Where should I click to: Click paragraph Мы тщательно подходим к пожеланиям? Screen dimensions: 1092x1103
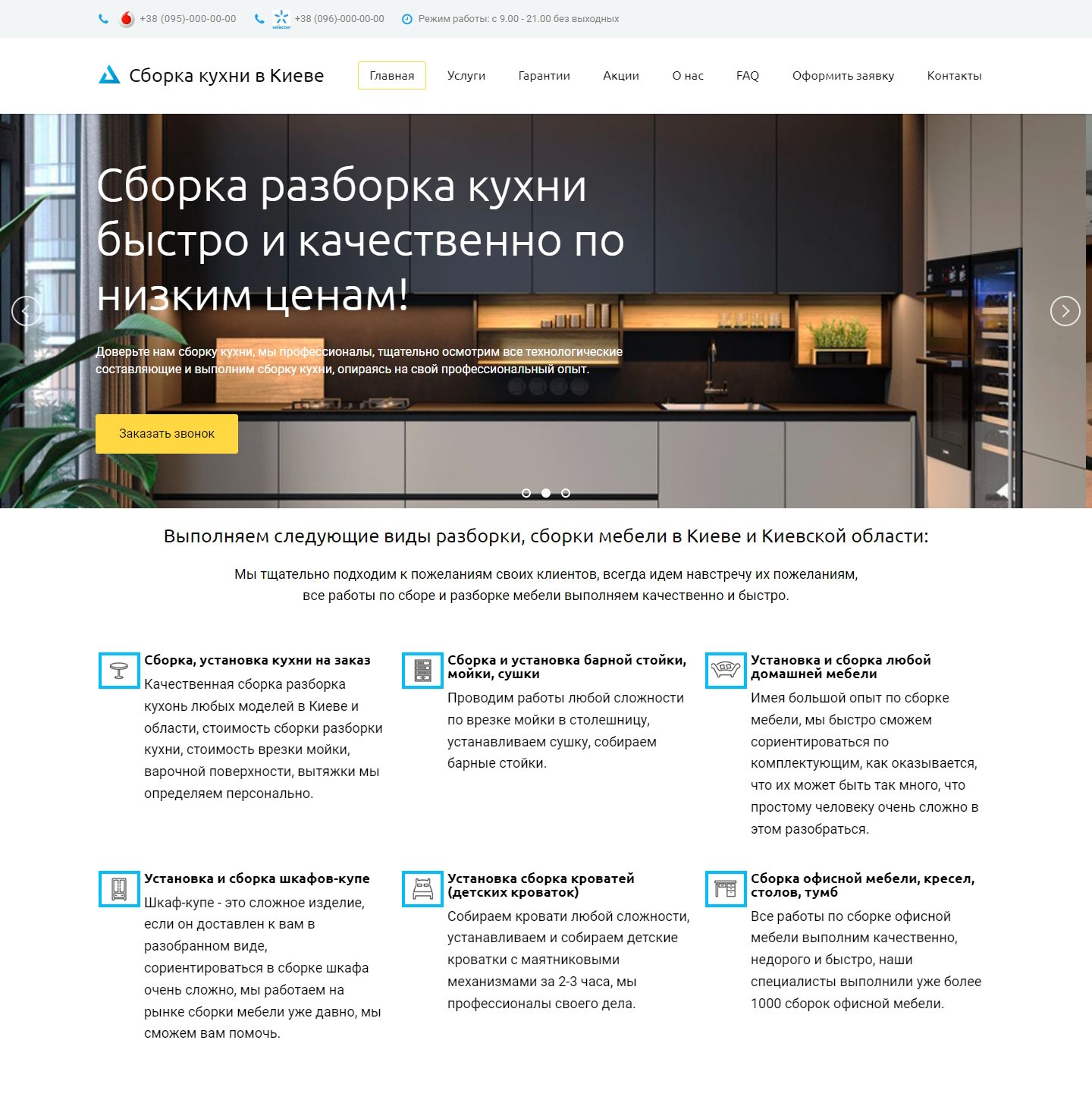[546, 585]
